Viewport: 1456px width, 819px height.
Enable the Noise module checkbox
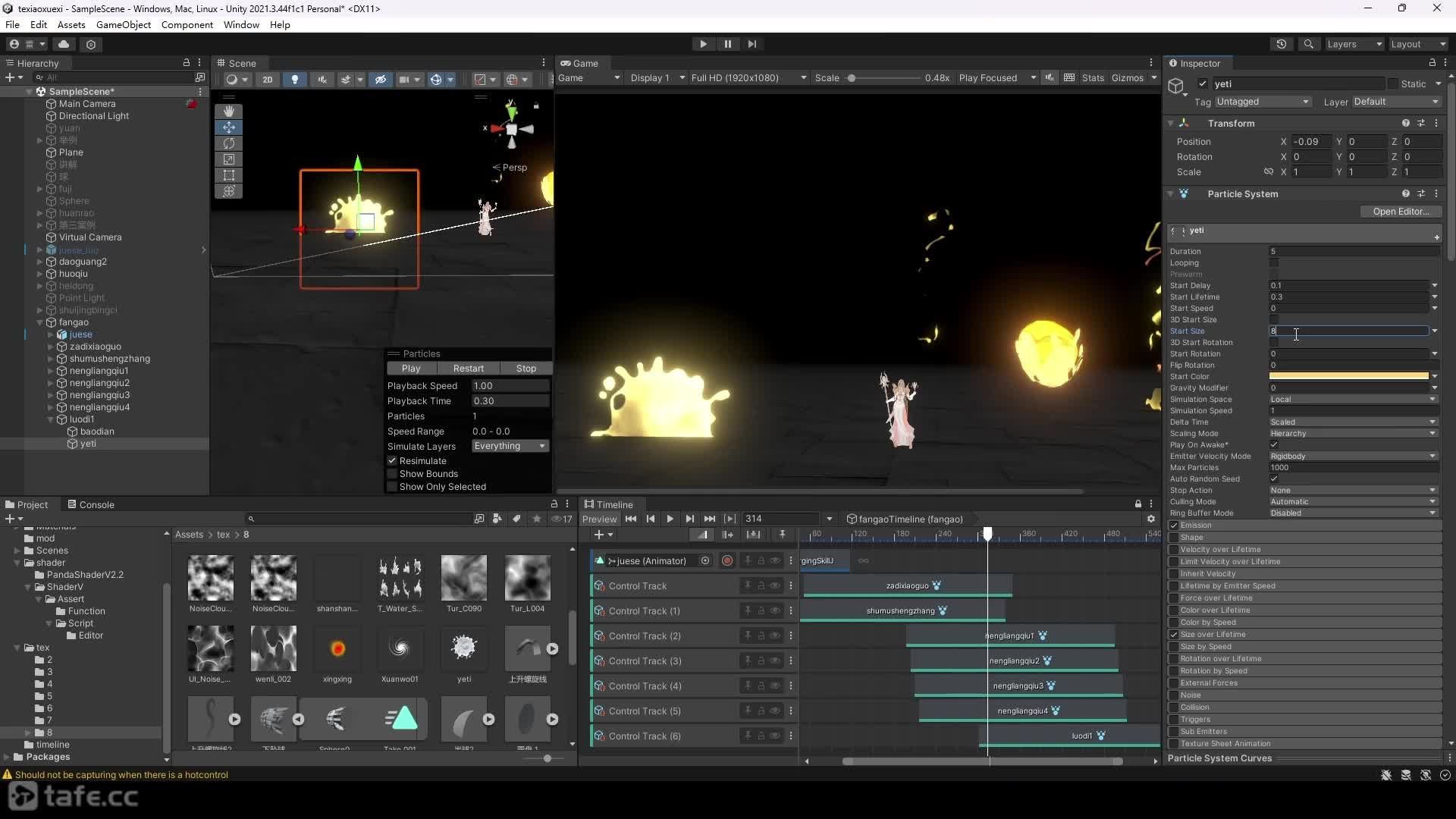coord(1174,695)
